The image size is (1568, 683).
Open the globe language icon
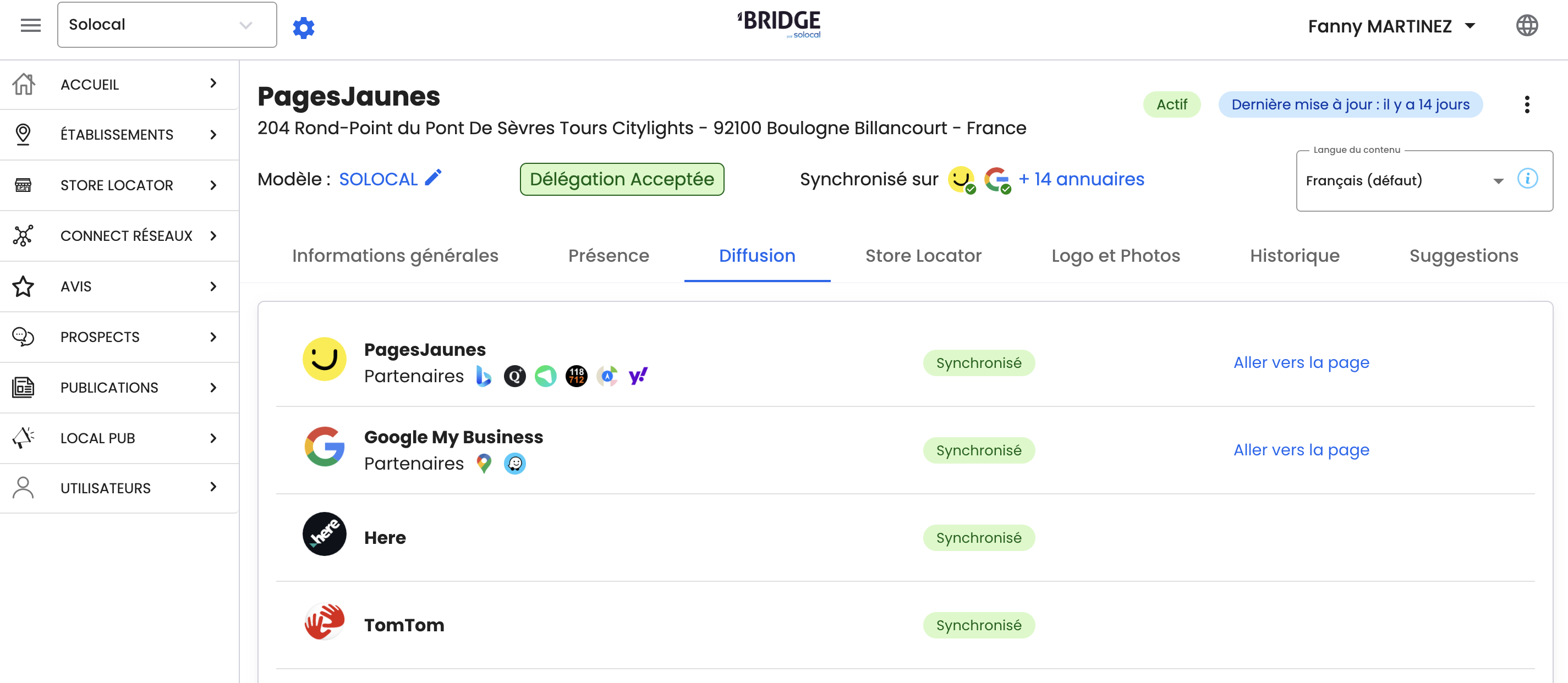point(1527,25)
